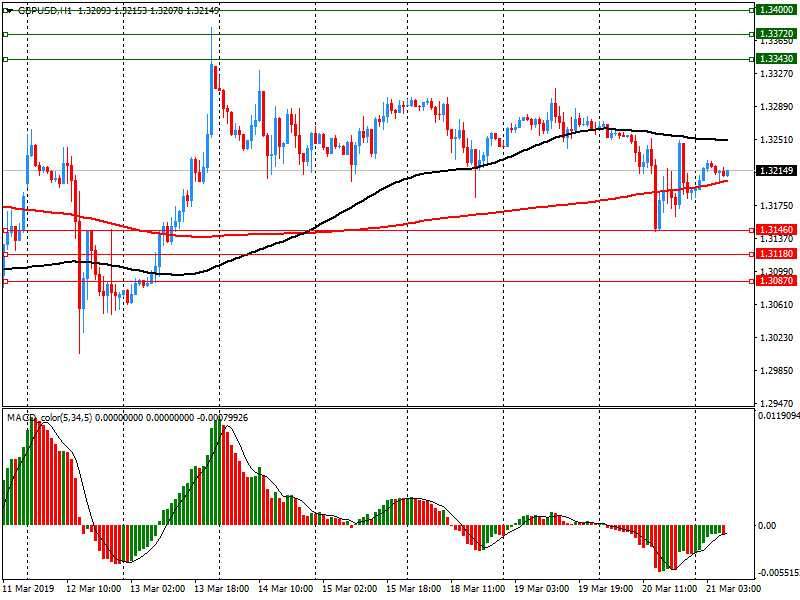
Task: Click the black 1.33430 level price tag
Action: tap(776, 59)
